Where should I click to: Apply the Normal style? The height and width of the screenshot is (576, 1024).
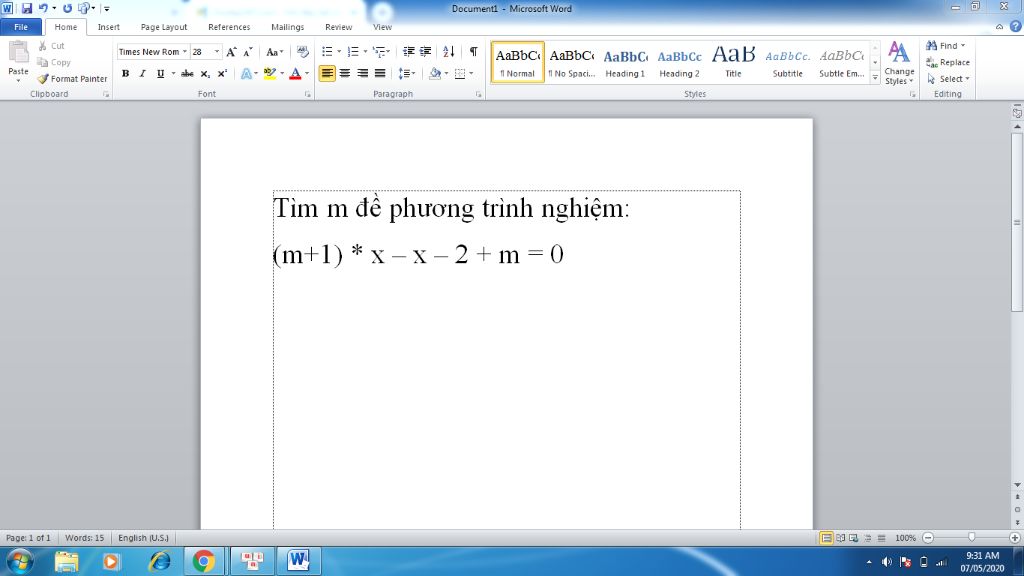517,62
